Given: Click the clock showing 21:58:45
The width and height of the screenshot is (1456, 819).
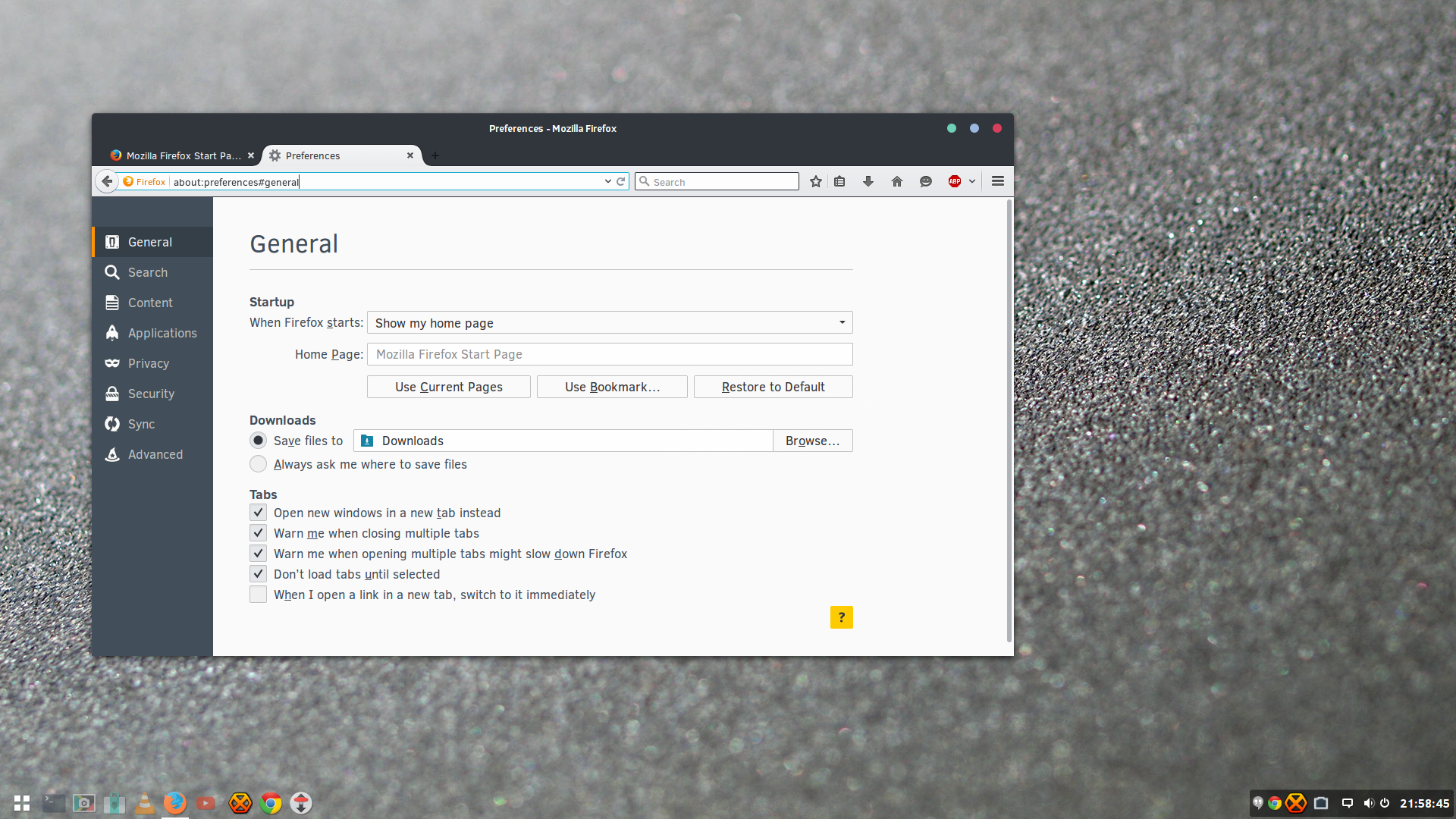Looking at the screenshot, I should (1424, 803).
